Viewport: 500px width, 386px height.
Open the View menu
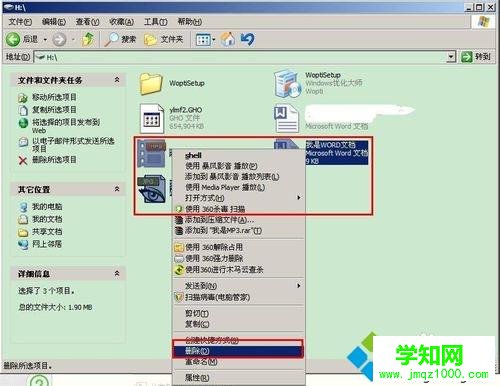(x=87, y=22)
